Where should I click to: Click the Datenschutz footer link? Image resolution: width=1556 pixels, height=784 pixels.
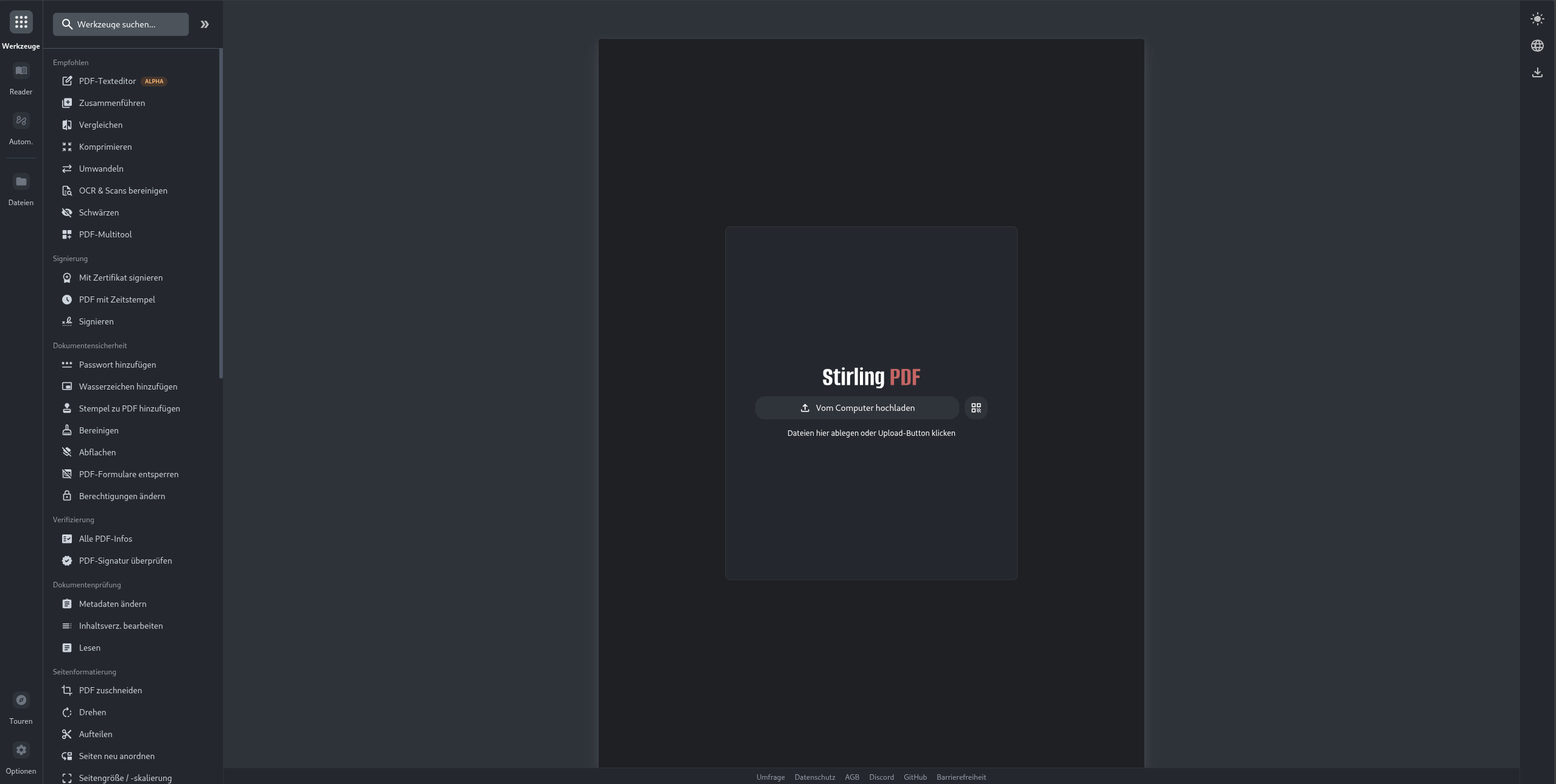pyautogui.click(x=814, y=777)
